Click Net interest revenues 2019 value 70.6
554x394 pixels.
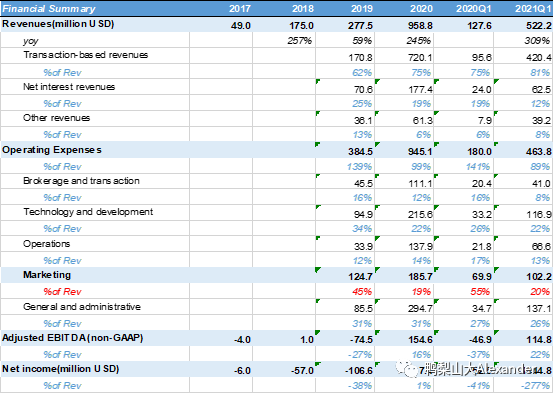363,89
